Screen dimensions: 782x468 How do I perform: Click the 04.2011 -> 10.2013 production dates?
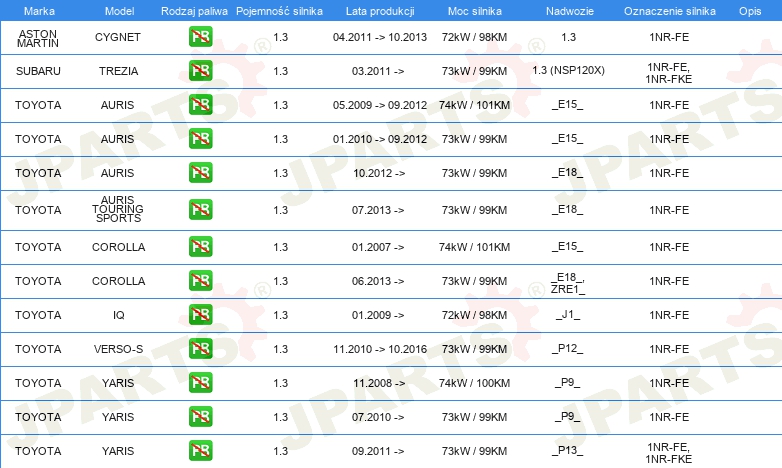click(x=380, y=37)
